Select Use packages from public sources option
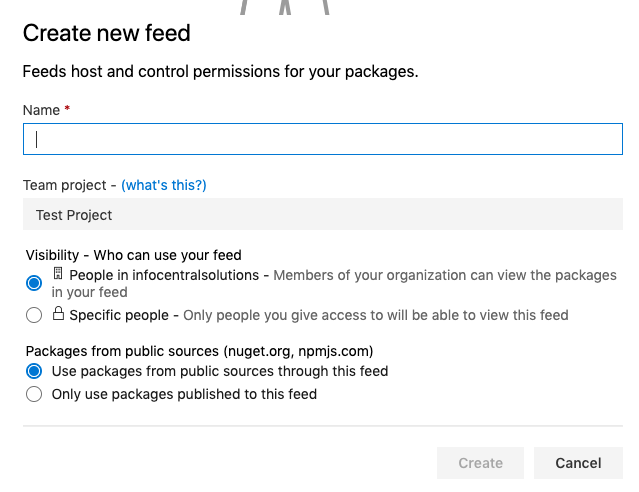Image resolution: width=639 pixels, height=492 pixels. click(34, 371)
